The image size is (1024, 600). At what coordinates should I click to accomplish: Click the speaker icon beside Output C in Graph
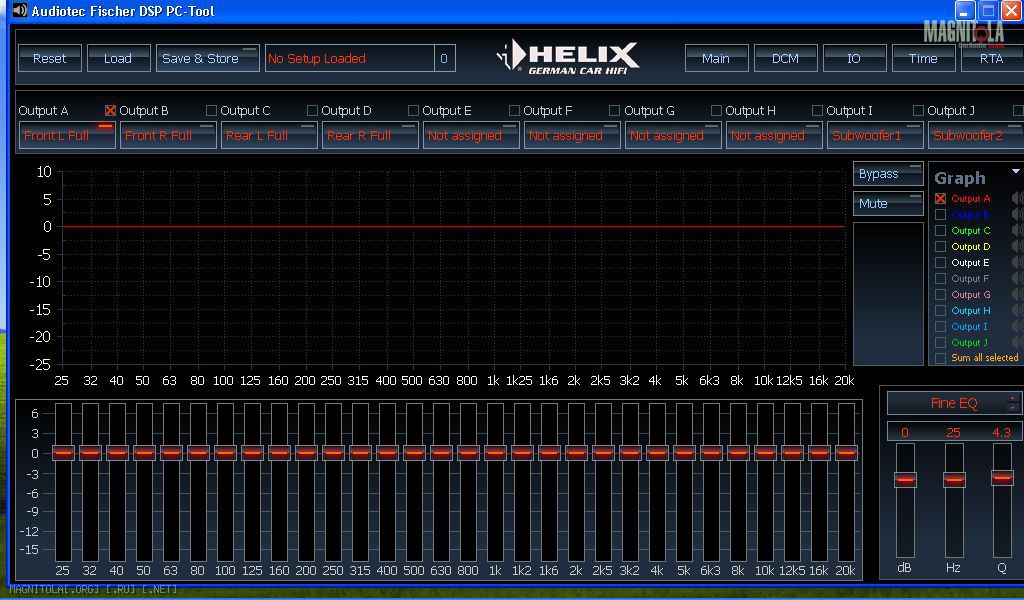pos(1017,231)
